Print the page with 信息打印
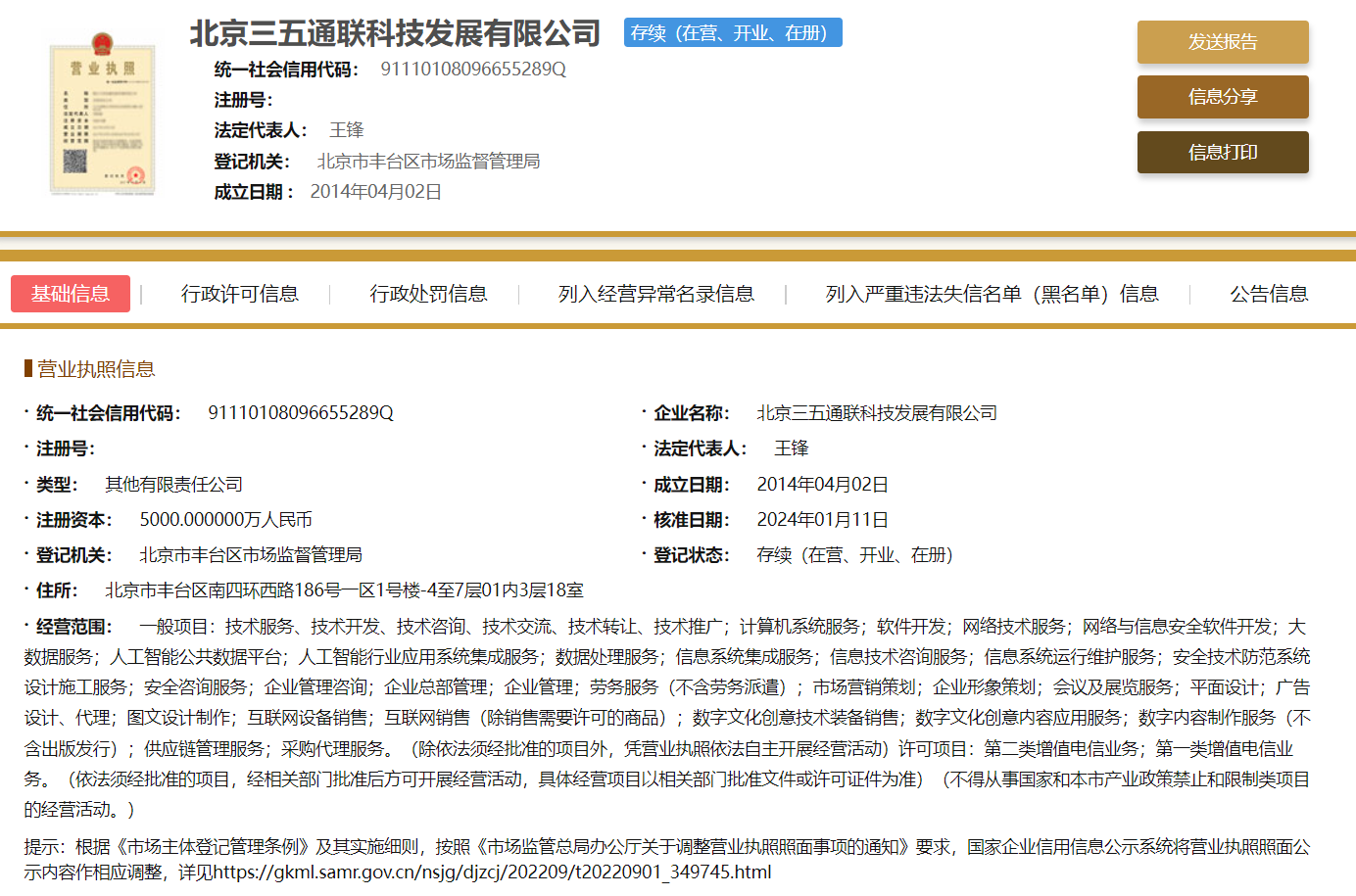1356x896 pixels. 1223,152
